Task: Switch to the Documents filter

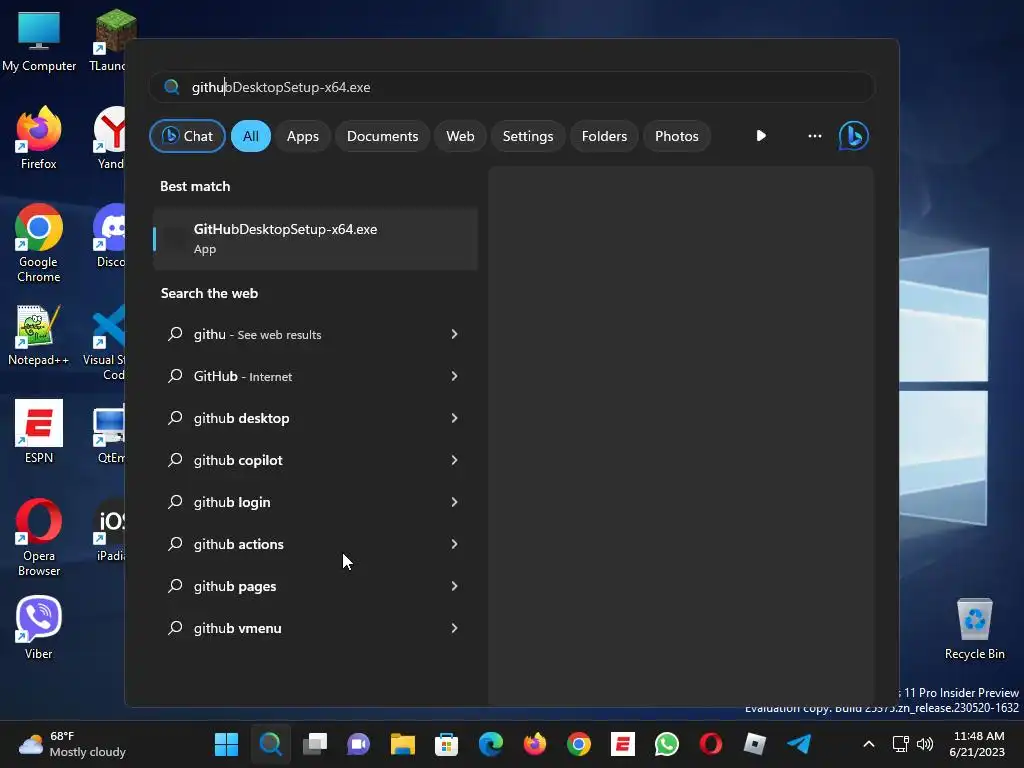Action: [382, 136]
